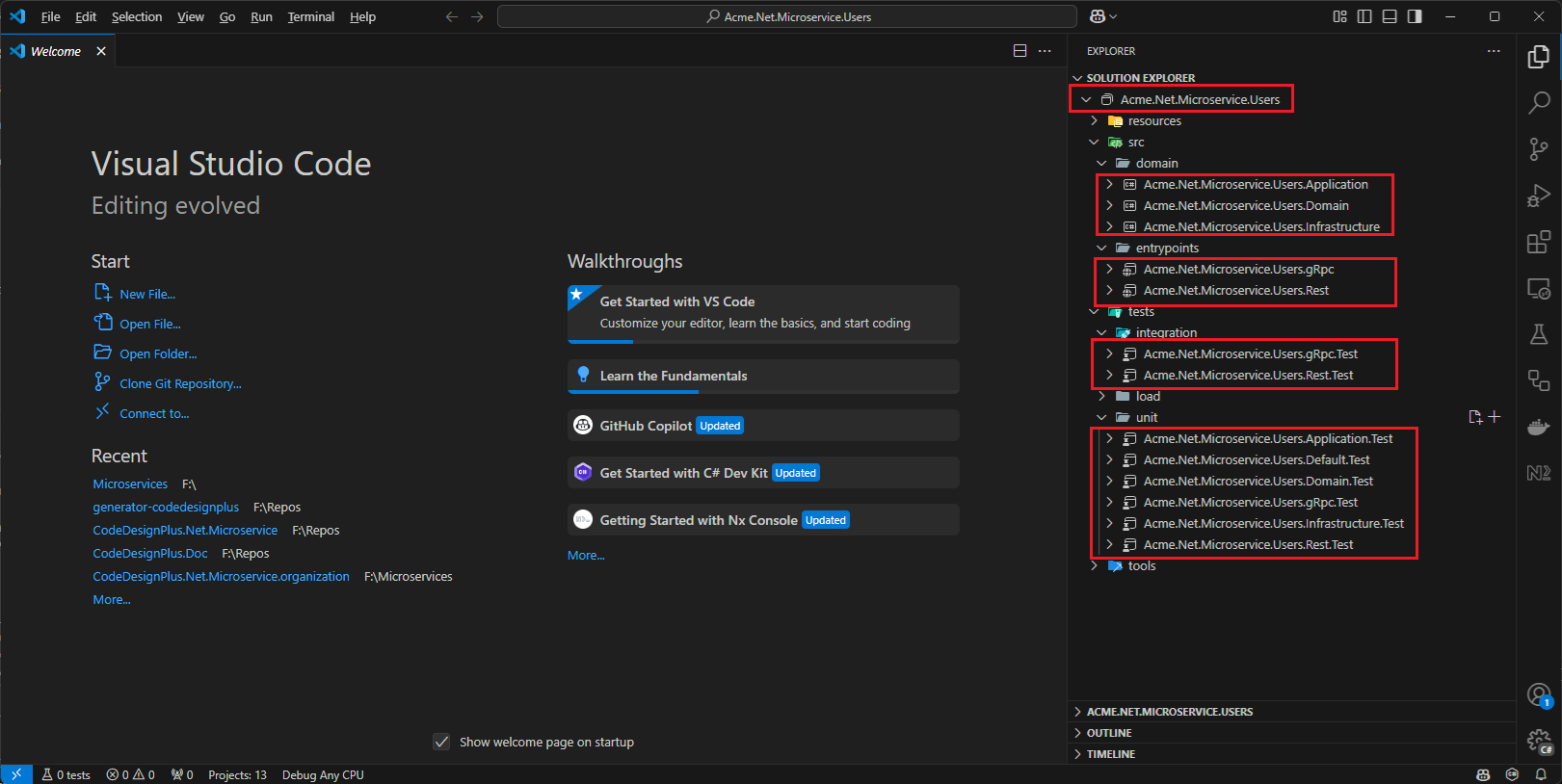Open the Nx Console icon
1562x784 pixels.
(1539, 473)
